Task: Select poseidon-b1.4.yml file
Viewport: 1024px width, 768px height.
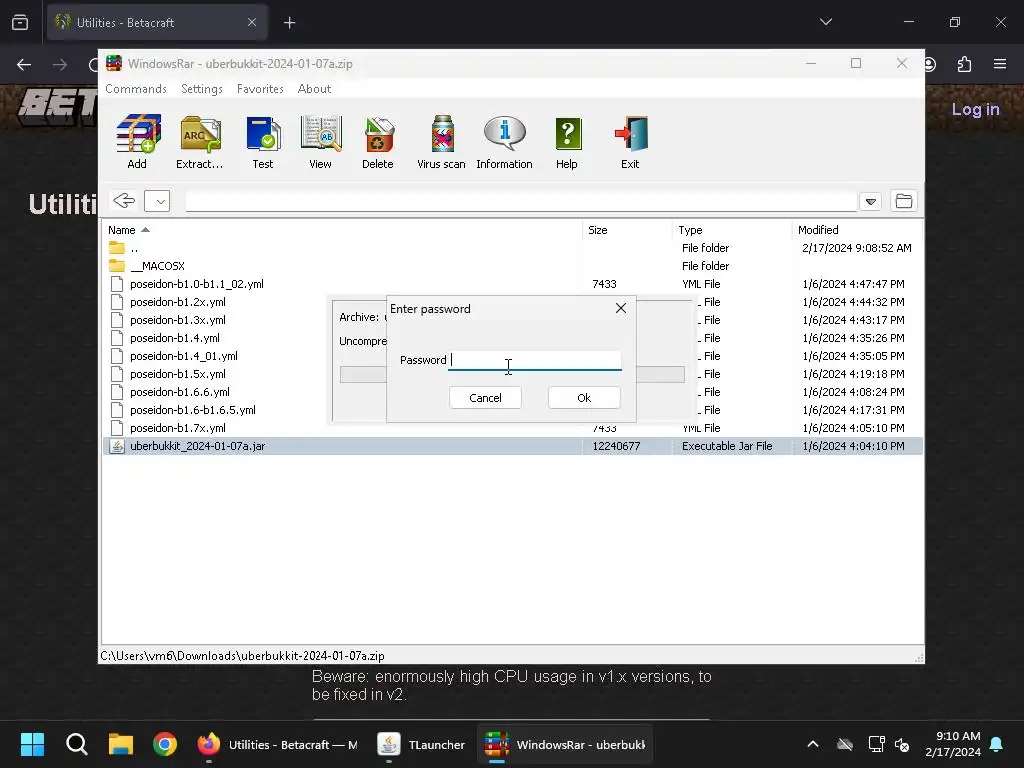Action: point(174,338)
